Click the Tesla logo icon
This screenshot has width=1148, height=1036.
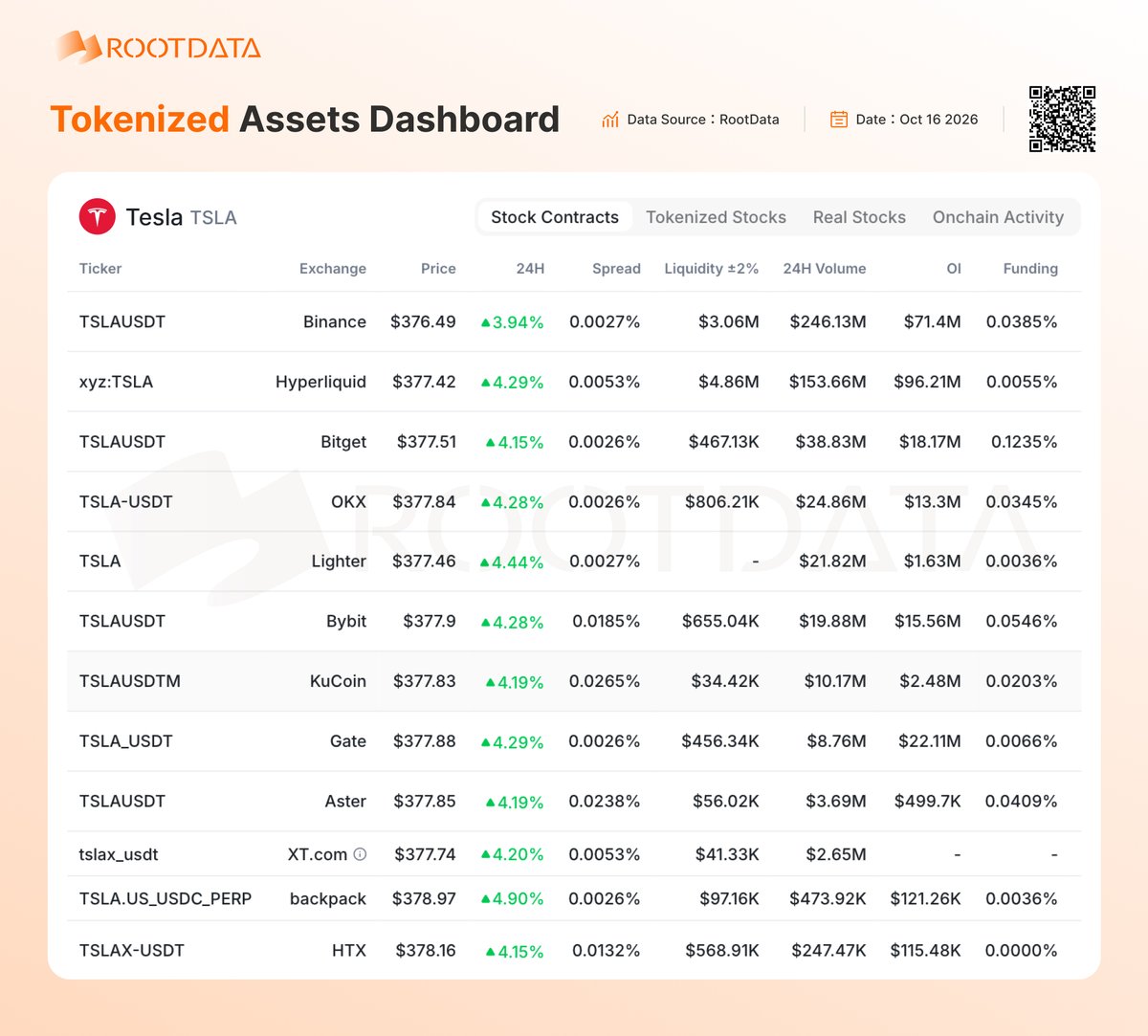(x=97, y=217)
